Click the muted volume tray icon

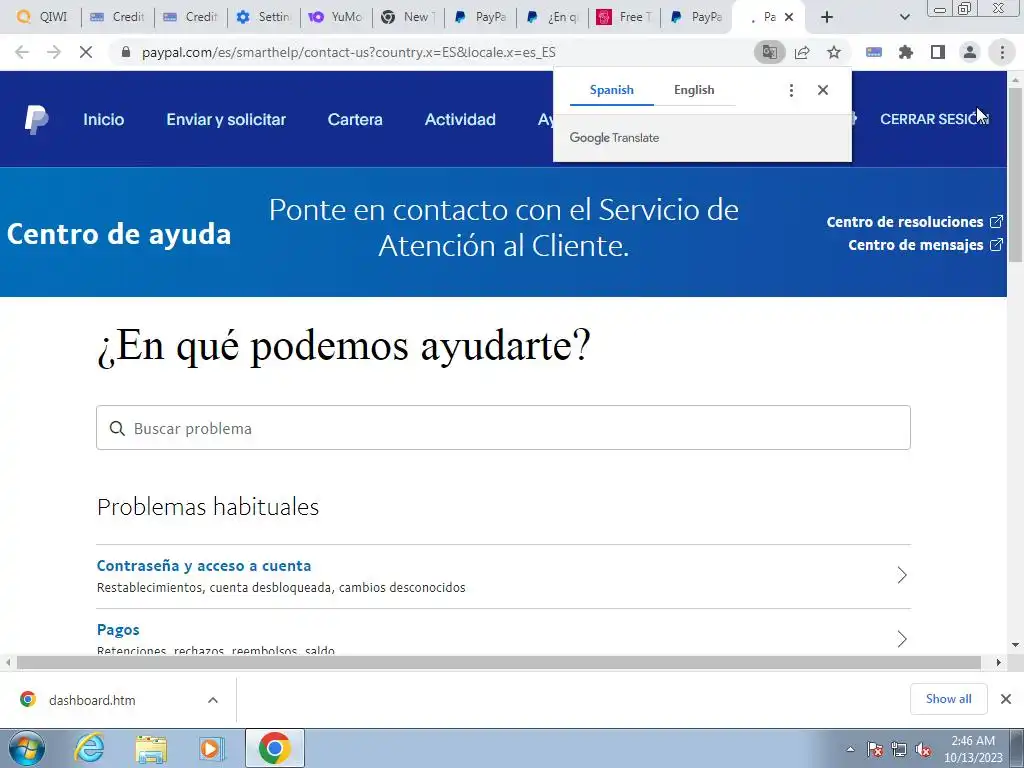coord(923,750)
